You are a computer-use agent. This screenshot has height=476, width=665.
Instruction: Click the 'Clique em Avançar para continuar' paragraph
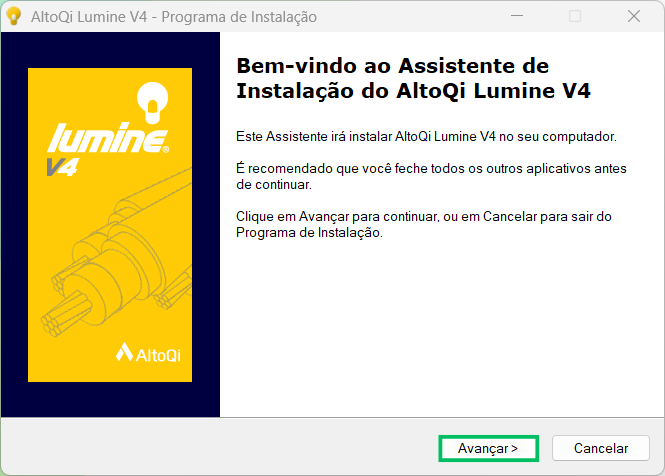tap(423, 224)
